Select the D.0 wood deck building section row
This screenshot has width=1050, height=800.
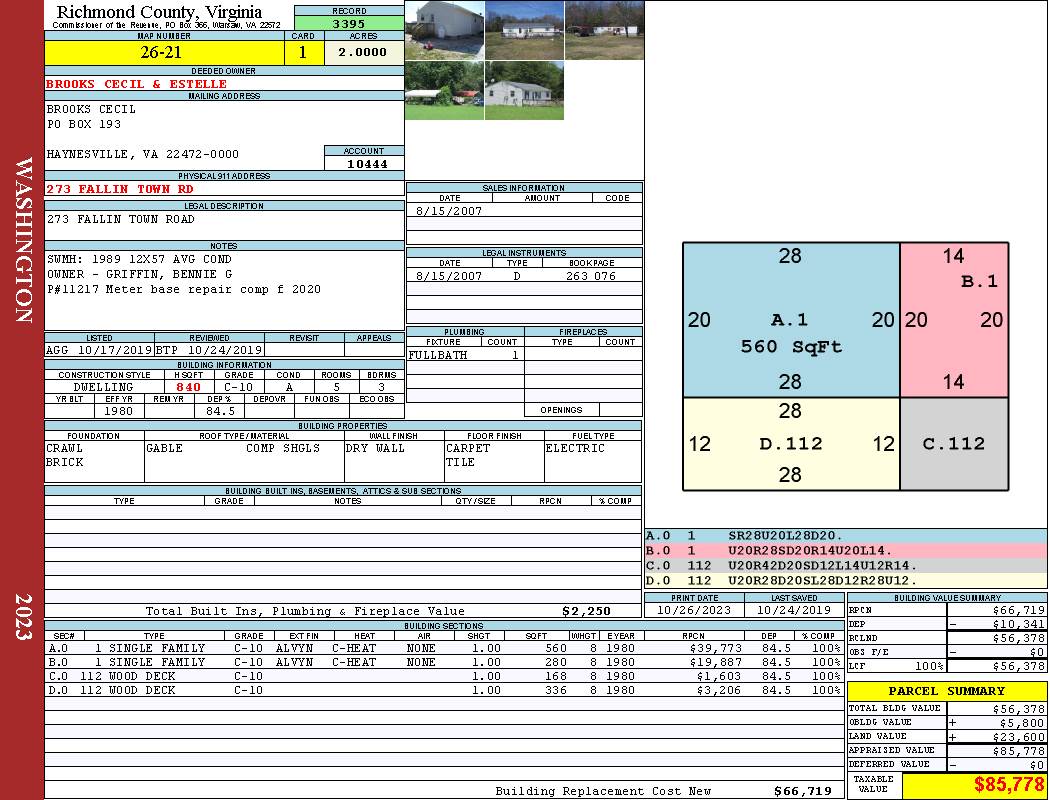click(443, 690)
